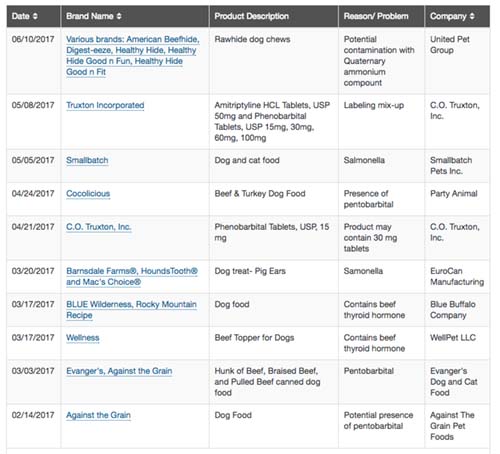The height and width of the screenshot is (454, 500).
Task: Click the Product Description column header
Action: click(x=252, y=16)
